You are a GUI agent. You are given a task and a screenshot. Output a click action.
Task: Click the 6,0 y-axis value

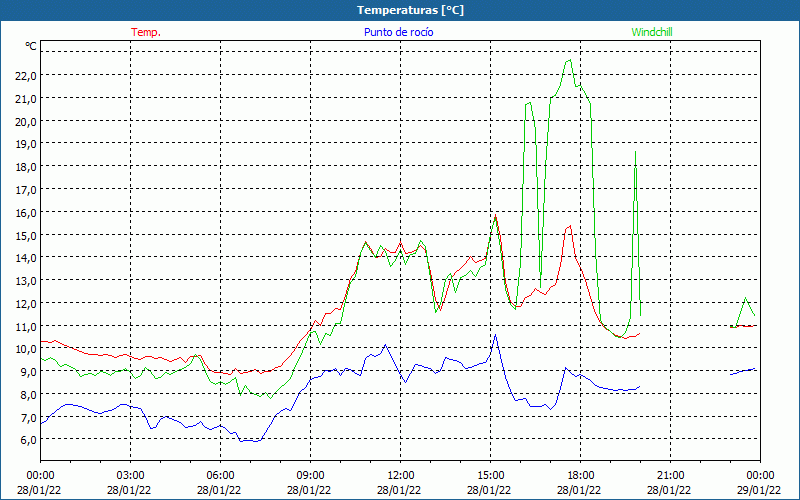pyautogui.click(x=29, y=440)
